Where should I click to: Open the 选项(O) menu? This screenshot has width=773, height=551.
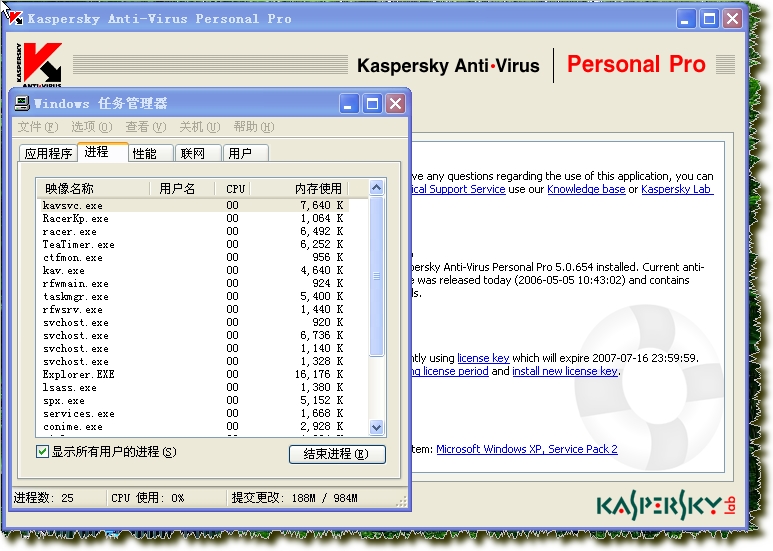point(92,127)
